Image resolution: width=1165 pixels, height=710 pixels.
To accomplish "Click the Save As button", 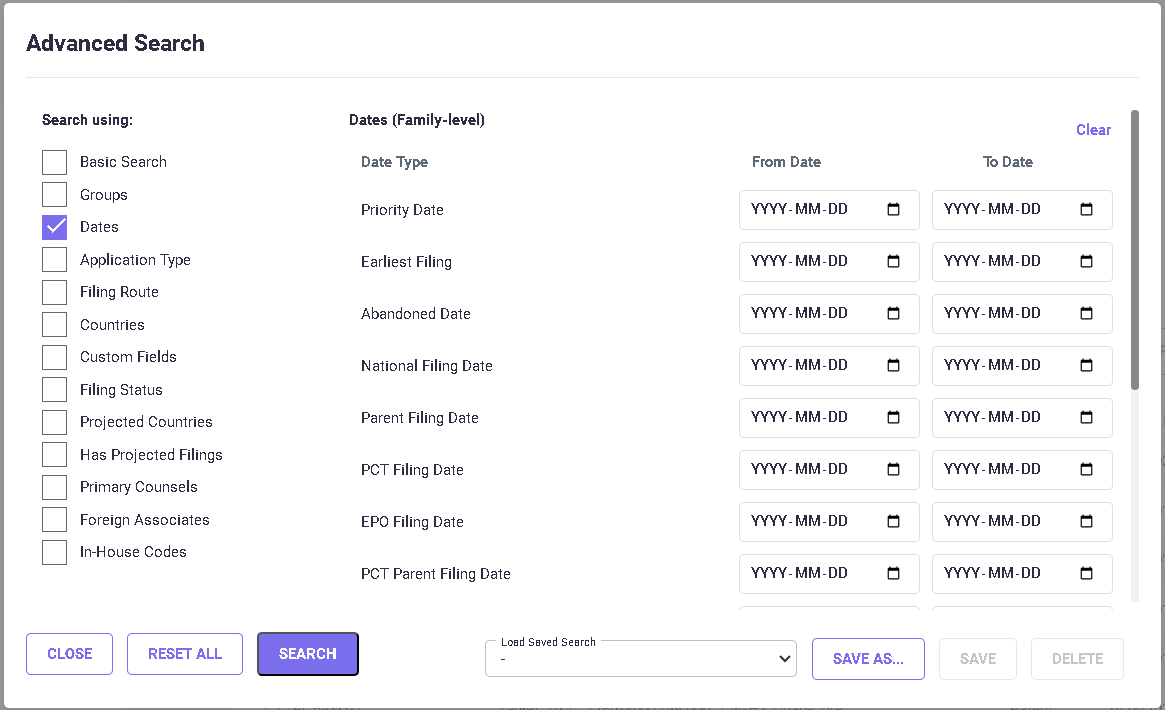I will point(867,659).
